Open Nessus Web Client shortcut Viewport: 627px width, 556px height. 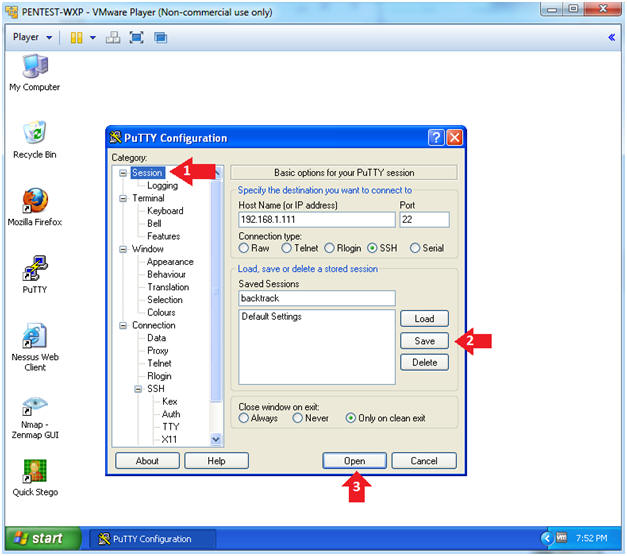pyautogui.click(x=35, y=347)
